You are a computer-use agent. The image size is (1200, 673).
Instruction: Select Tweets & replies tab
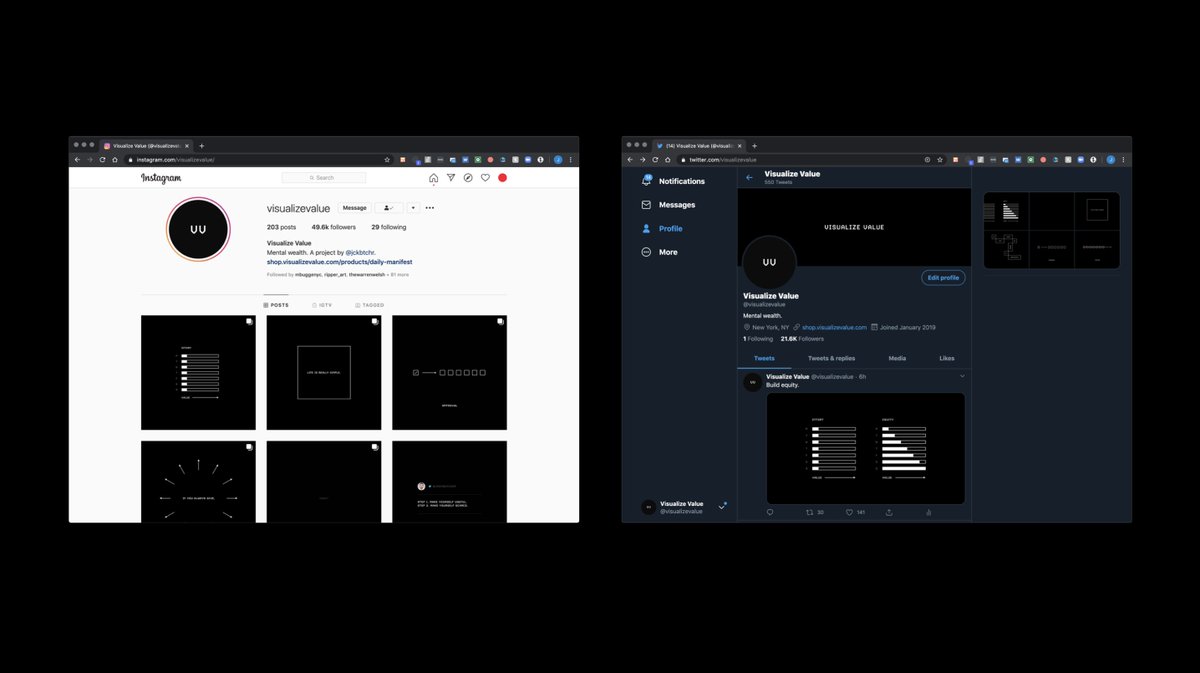point(831,358)
